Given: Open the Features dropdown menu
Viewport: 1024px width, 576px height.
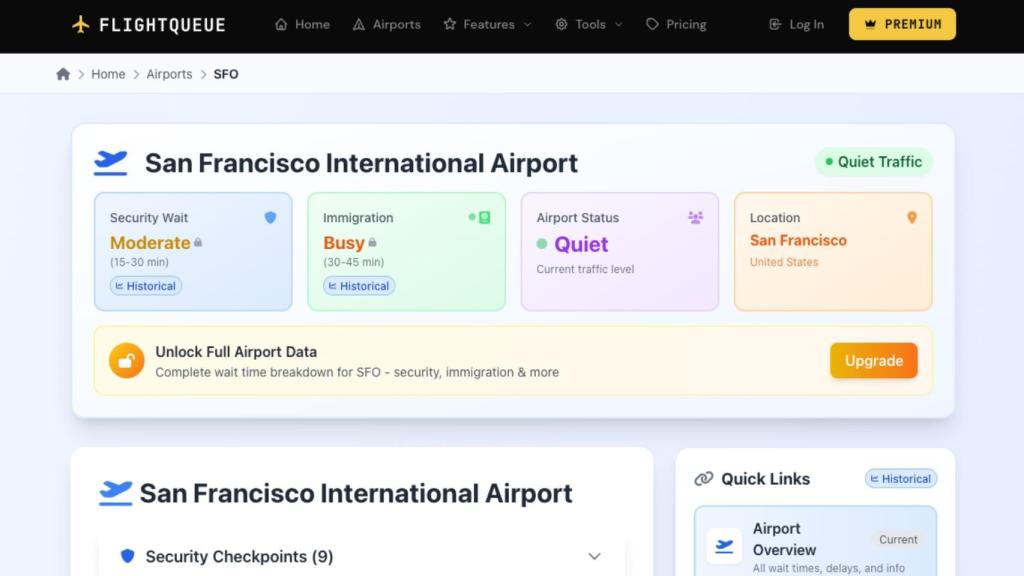Looking at the screenshot, I should pyautogui.click(x=487, y=24).
